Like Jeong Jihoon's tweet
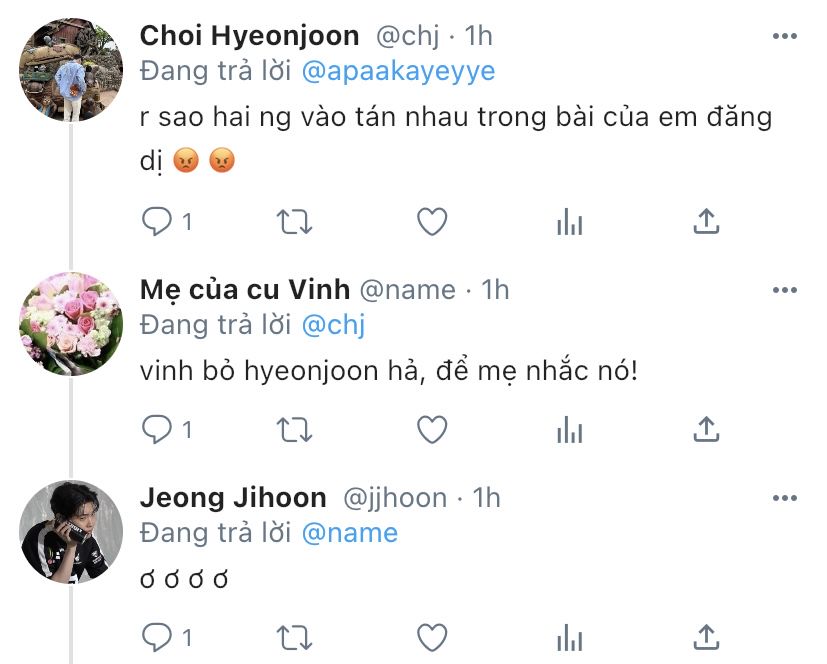This screenshot has height=664, width=827. coord(431,637)
